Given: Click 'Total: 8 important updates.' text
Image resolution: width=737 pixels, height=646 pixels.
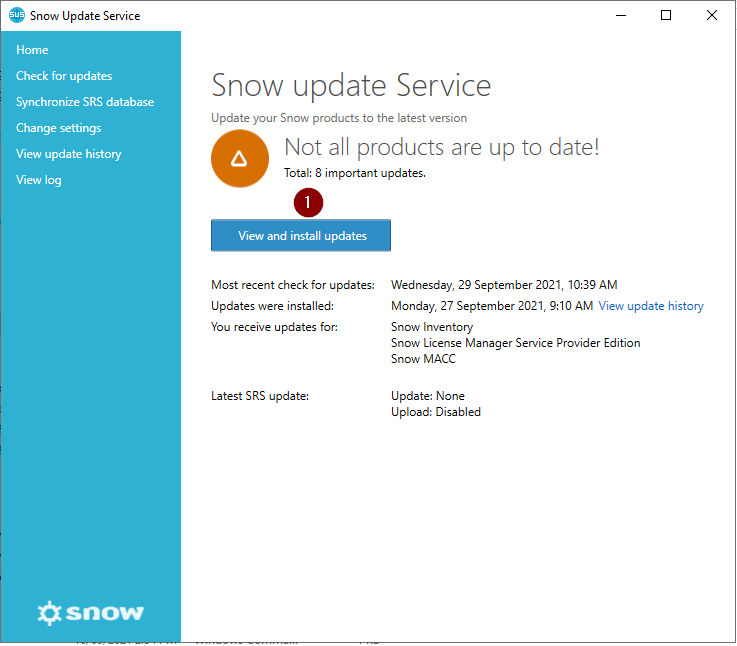Looking at the screenshot, I should coord(355,173).
